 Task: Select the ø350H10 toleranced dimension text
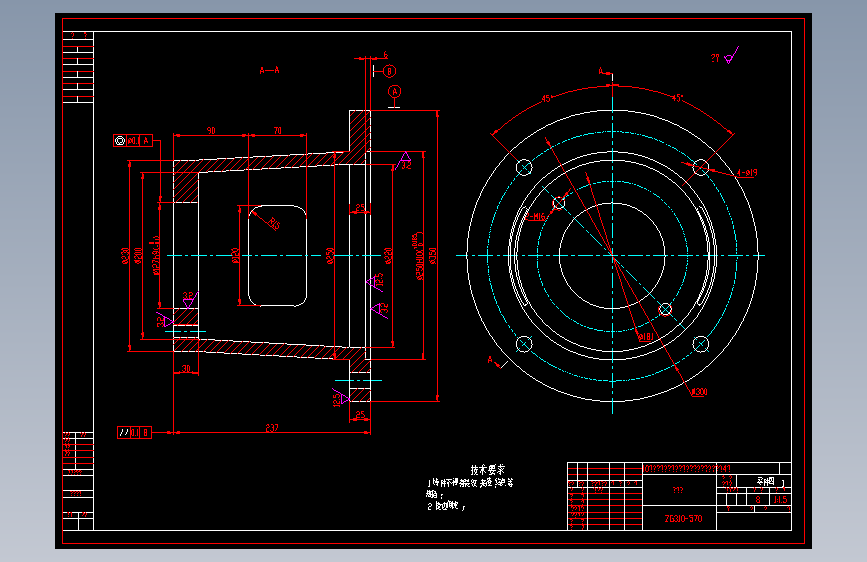[x=419, y=256]
